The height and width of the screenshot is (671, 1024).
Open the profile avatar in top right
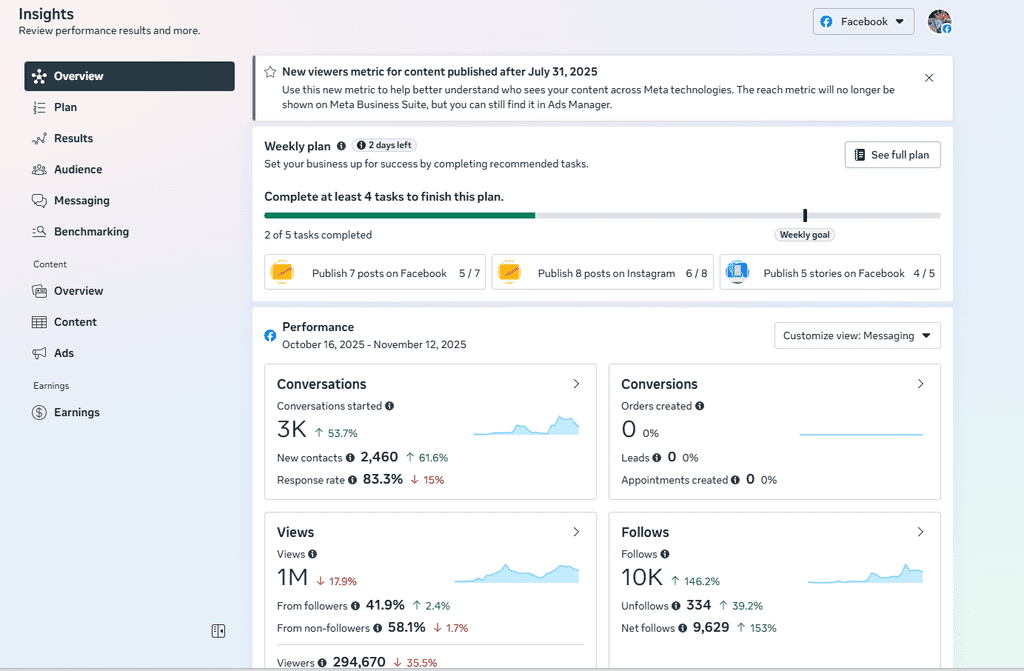939,22
